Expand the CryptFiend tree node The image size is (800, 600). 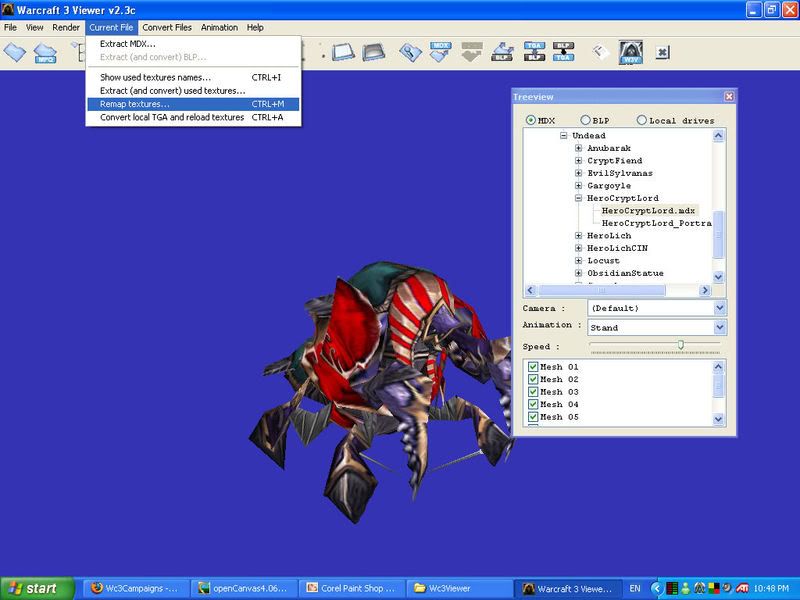579,161
